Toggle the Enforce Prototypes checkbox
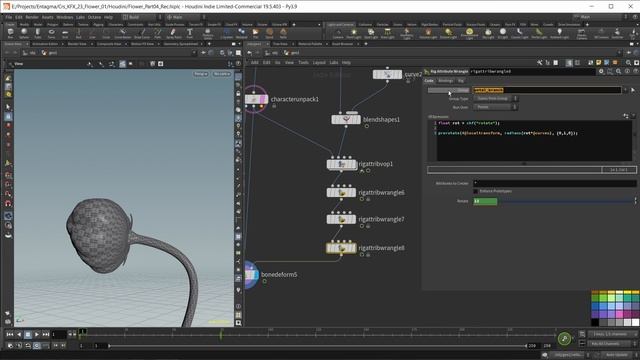The height and width of the screenshot is (360, 640). pos(476,191)
